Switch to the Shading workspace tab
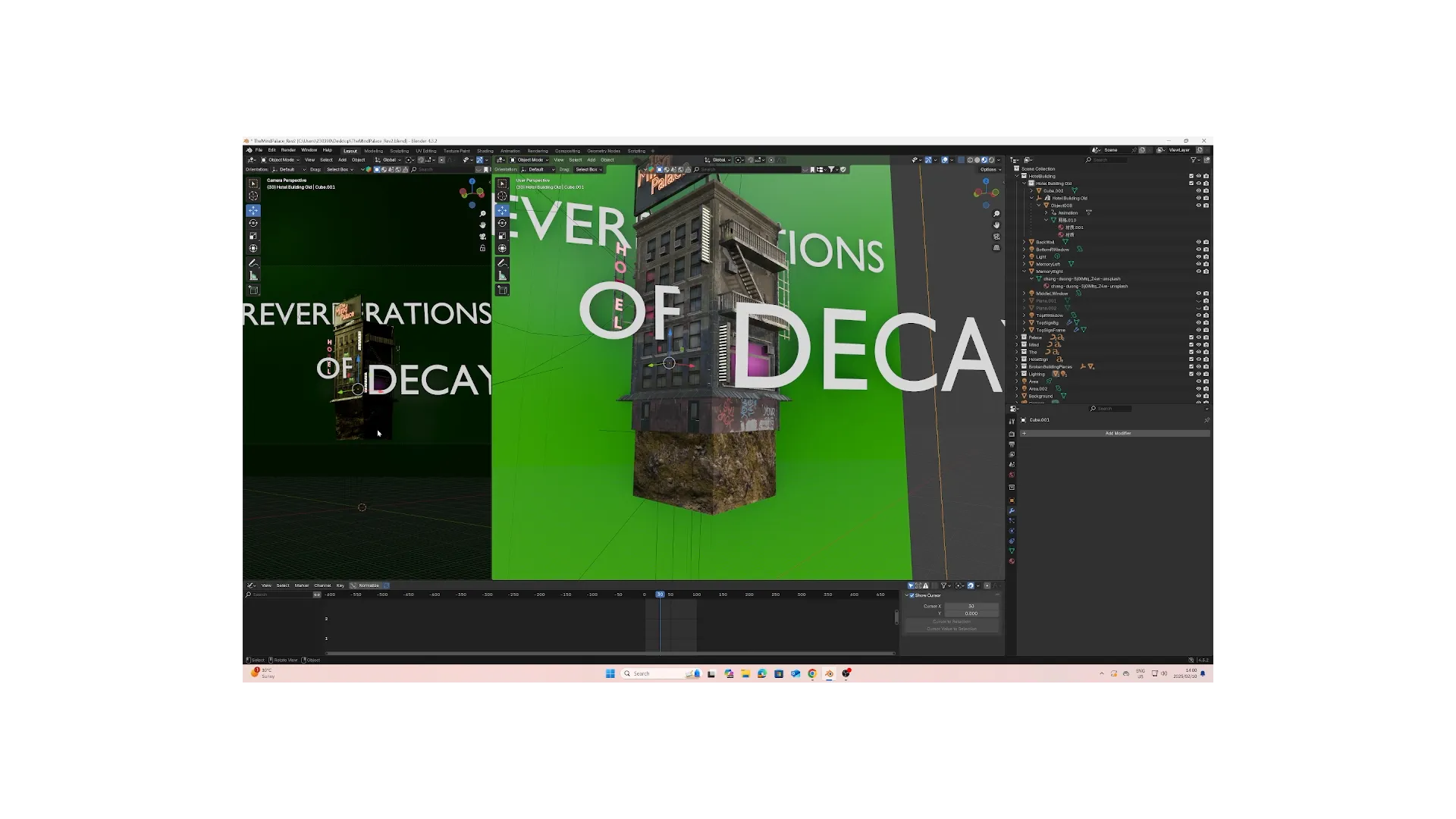 pos(485,151)
